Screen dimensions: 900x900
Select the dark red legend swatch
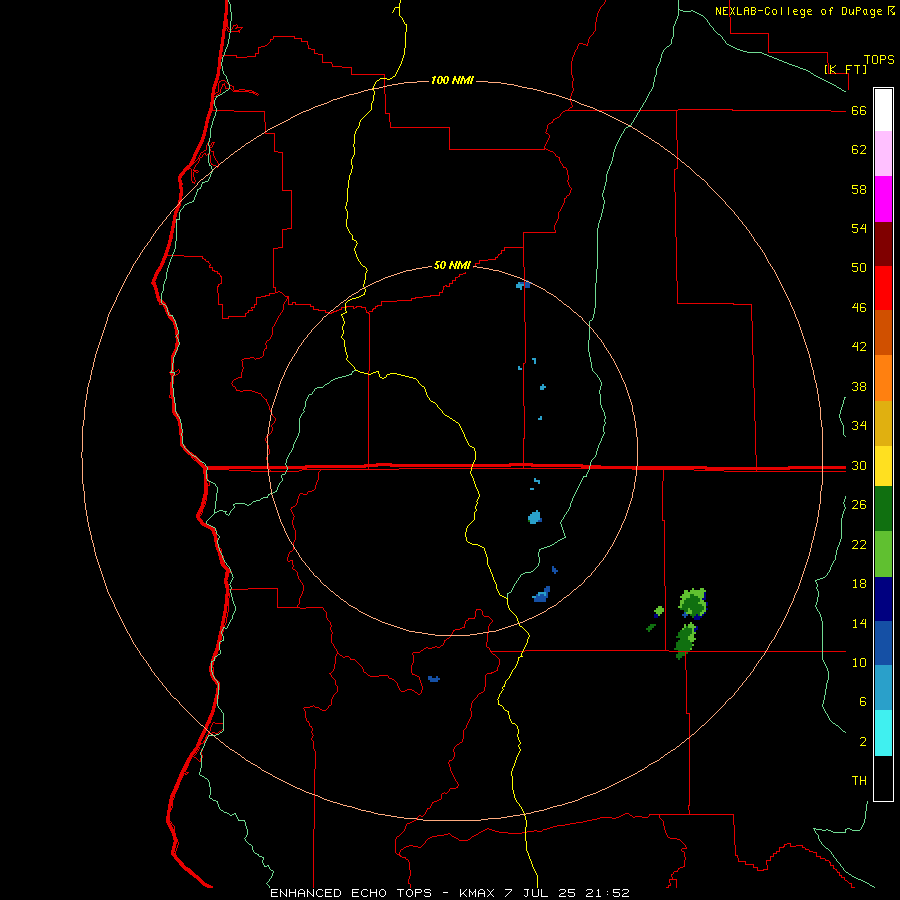click(883, 244)
